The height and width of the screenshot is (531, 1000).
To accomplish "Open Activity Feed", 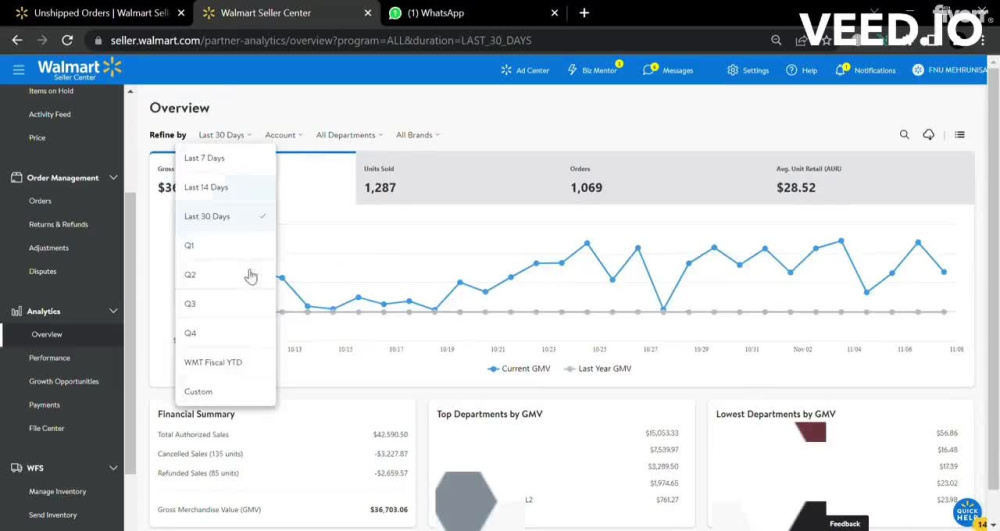I will (50, 115).
